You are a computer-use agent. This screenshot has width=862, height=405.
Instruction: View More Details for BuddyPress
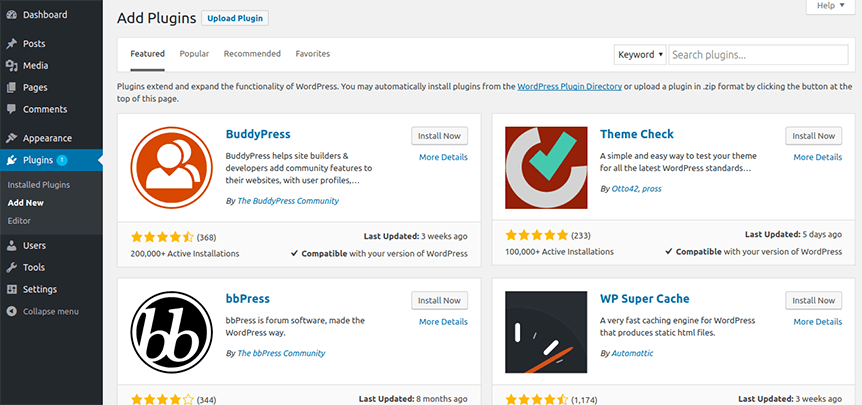point(443,157)
